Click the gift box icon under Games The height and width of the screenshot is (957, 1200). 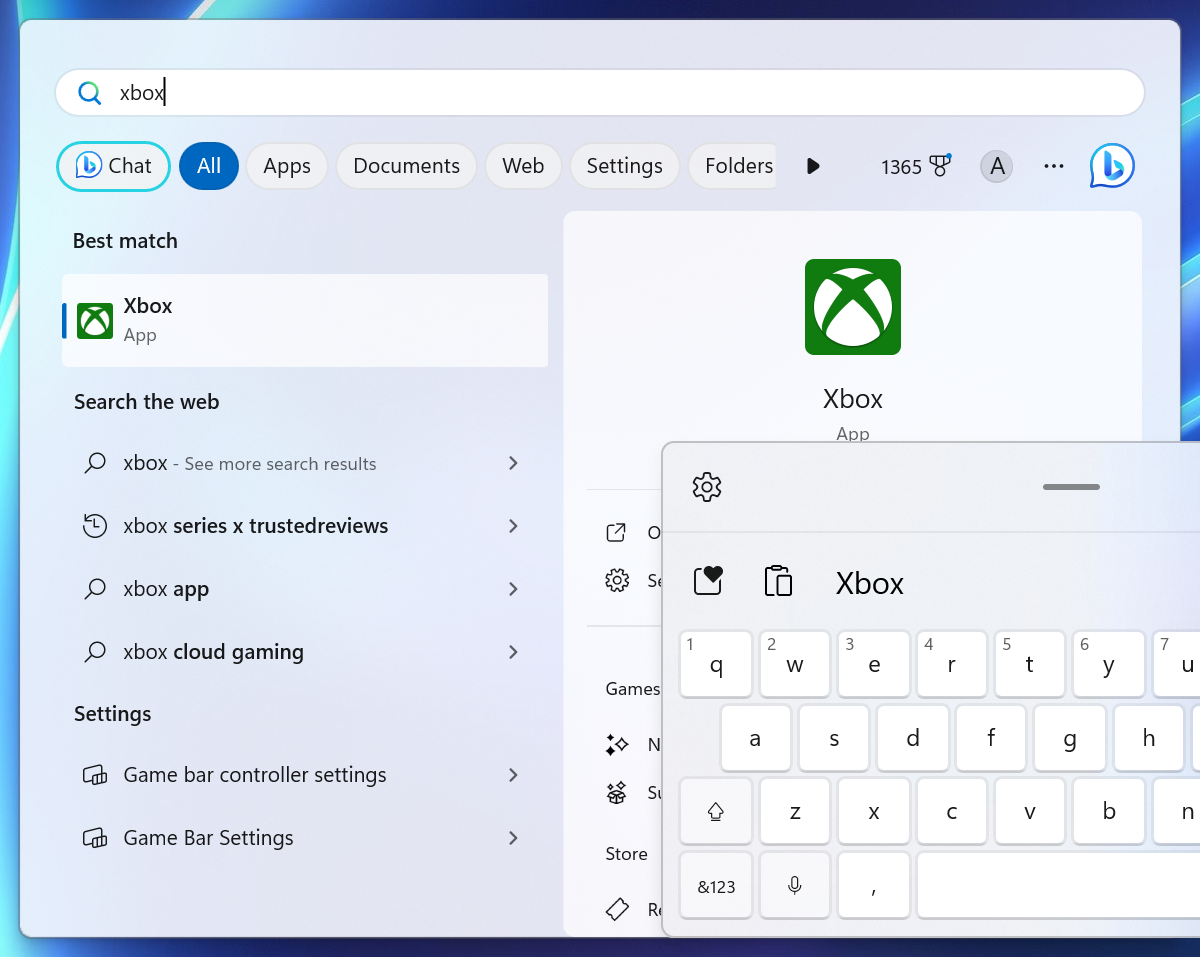tap(617, 793)
